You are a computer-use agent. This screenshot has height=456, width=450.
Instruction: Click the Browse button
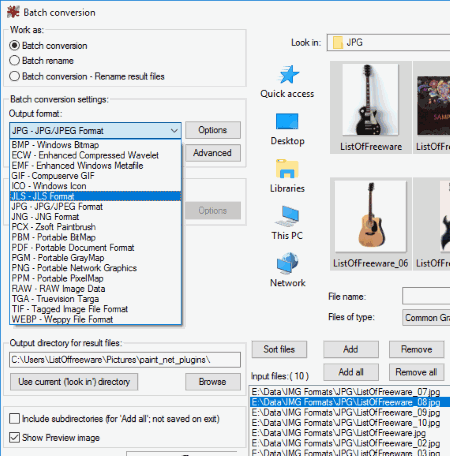pos(213,382)
